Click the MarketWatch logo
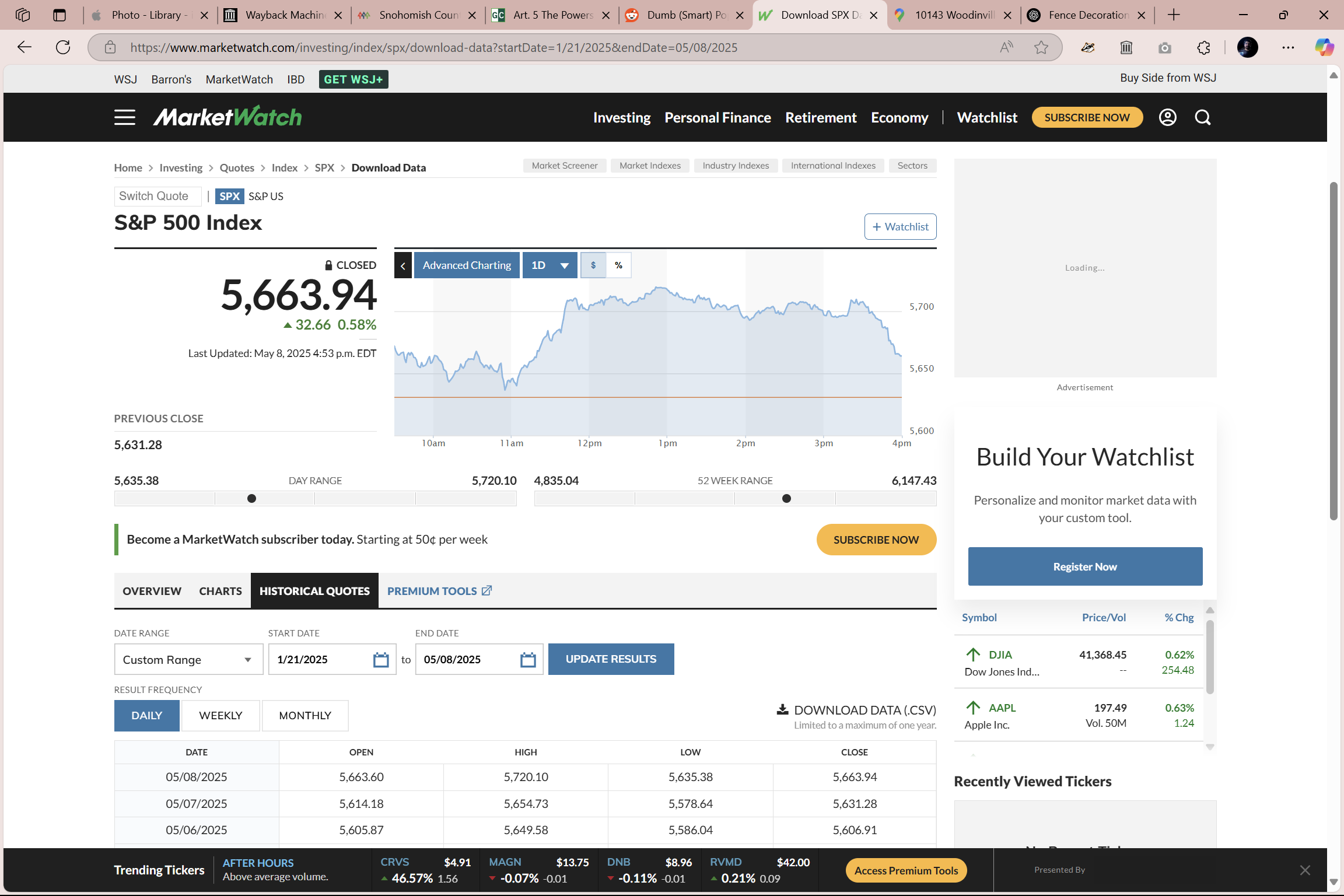 click(x=228, y=117)
